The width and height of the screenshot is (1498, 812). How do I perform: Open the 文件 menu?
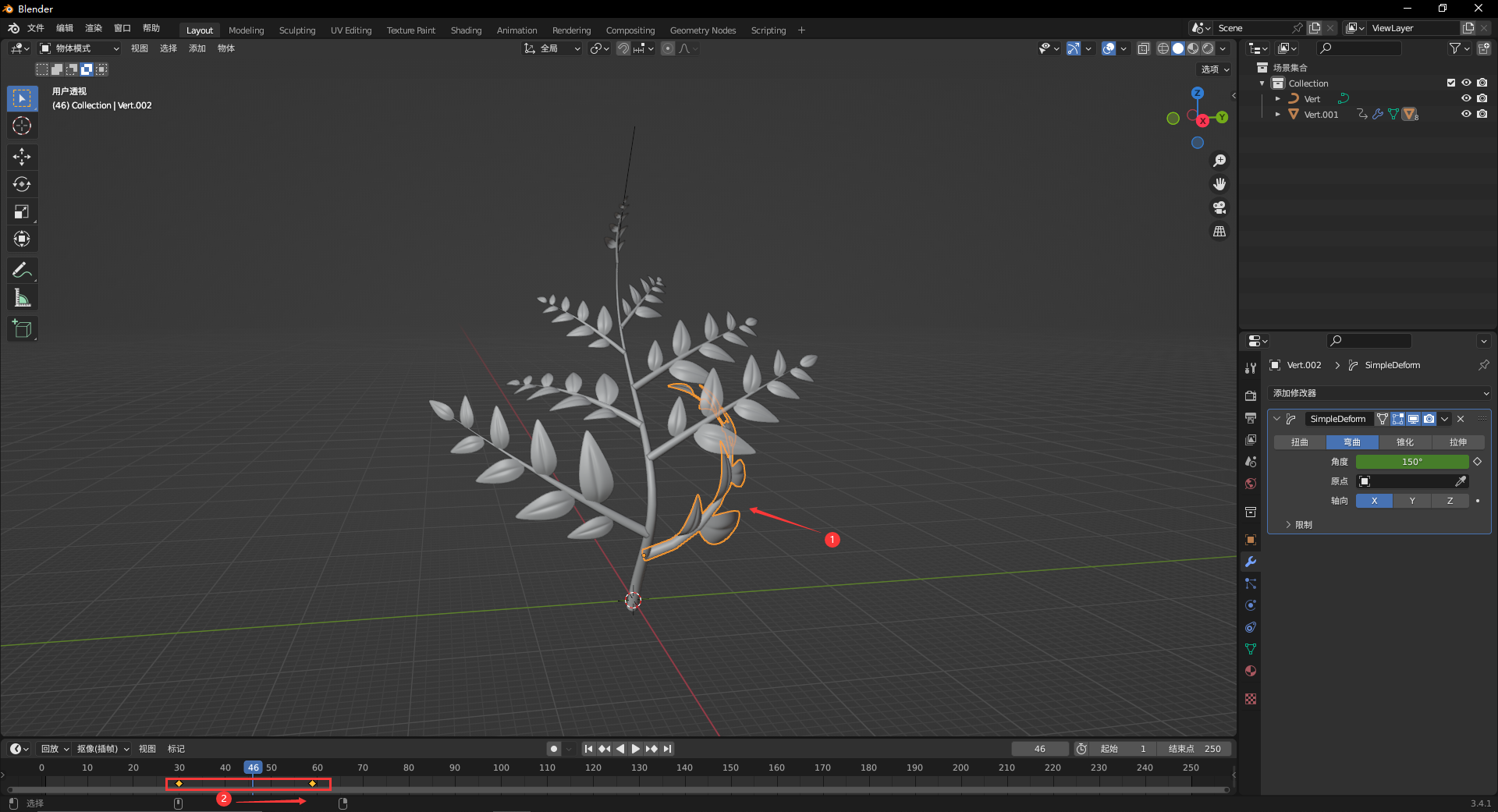pos(36,28)
